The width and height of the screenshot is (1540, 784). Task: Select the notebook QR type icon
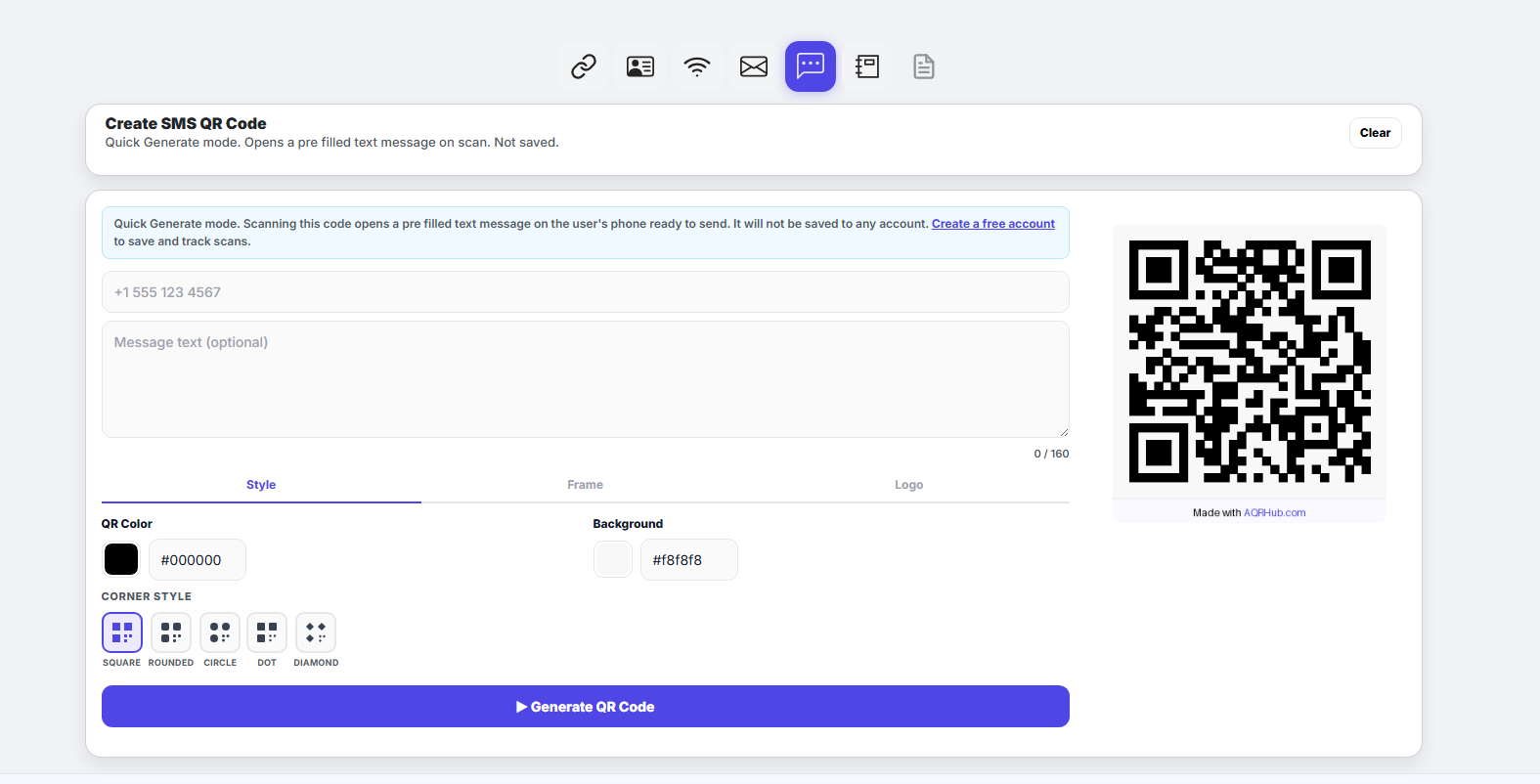(867, 66)
